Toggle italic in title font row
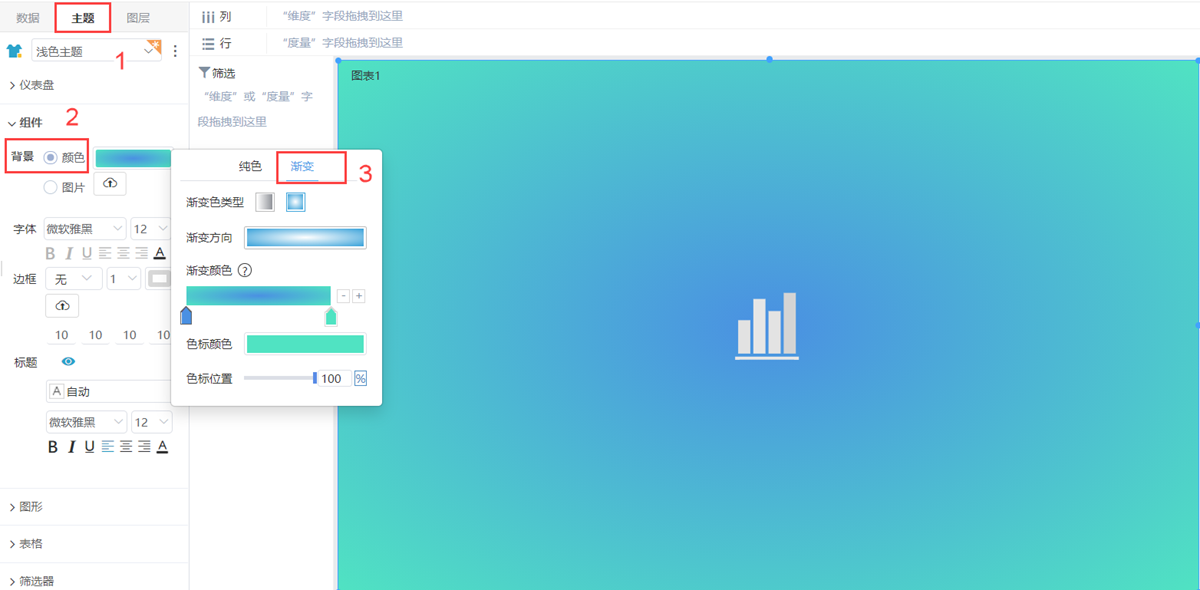Viewport: 1200px width, 590px height. click(x=71, y=446)
